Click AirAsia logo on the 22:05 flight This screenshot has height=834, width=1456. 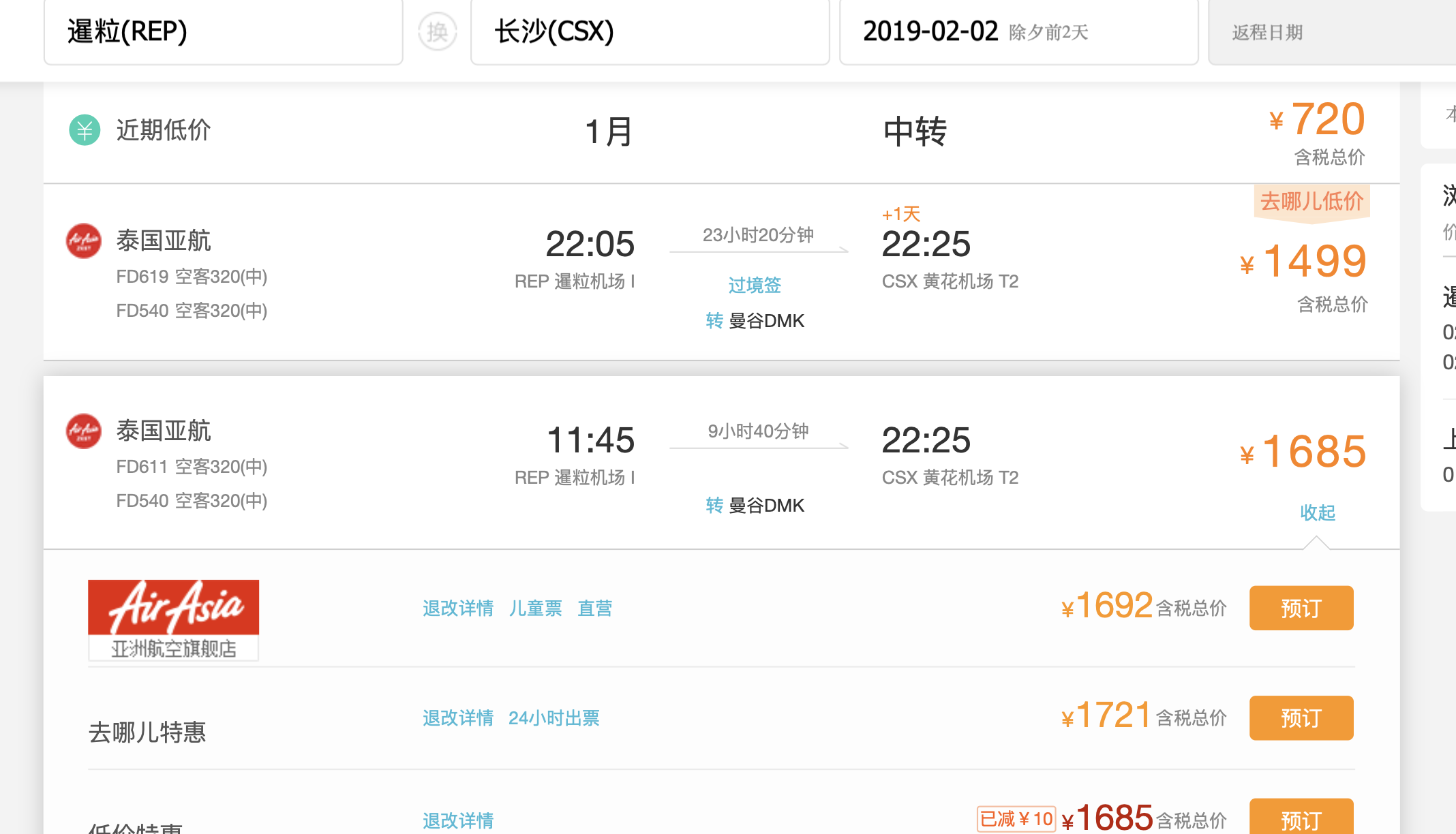(x=83, y=241)
